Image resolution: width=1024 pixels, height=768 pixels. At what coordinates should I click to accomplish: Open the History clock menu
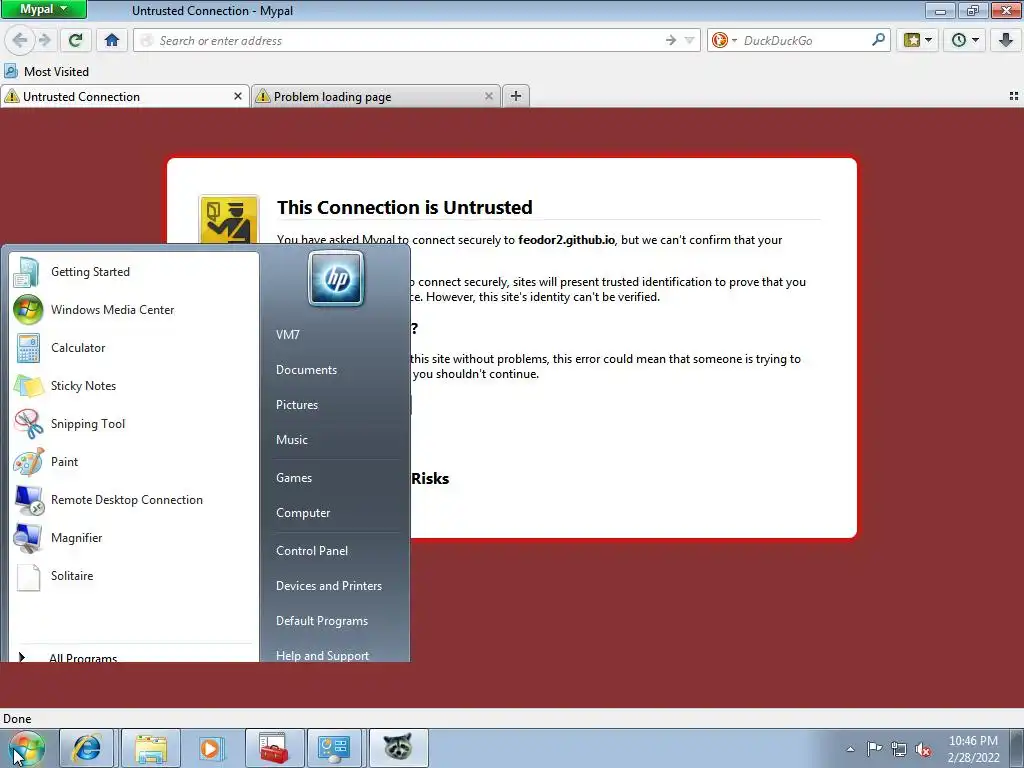click(965, 40)
